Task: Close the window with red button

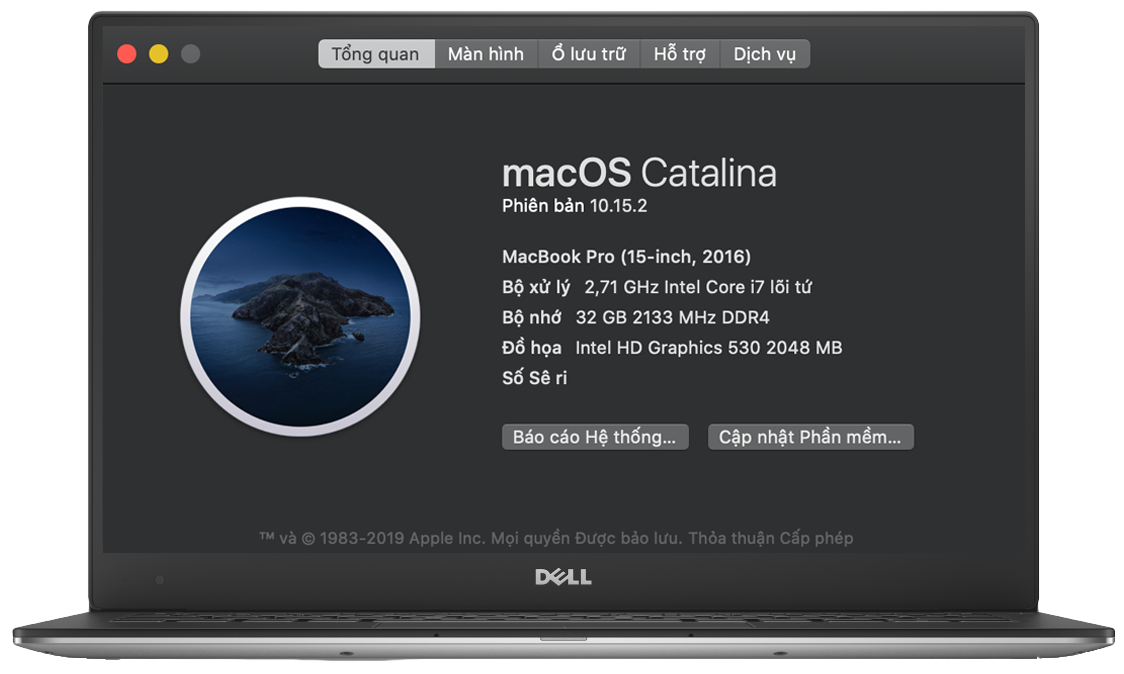Action: [127, 54]
